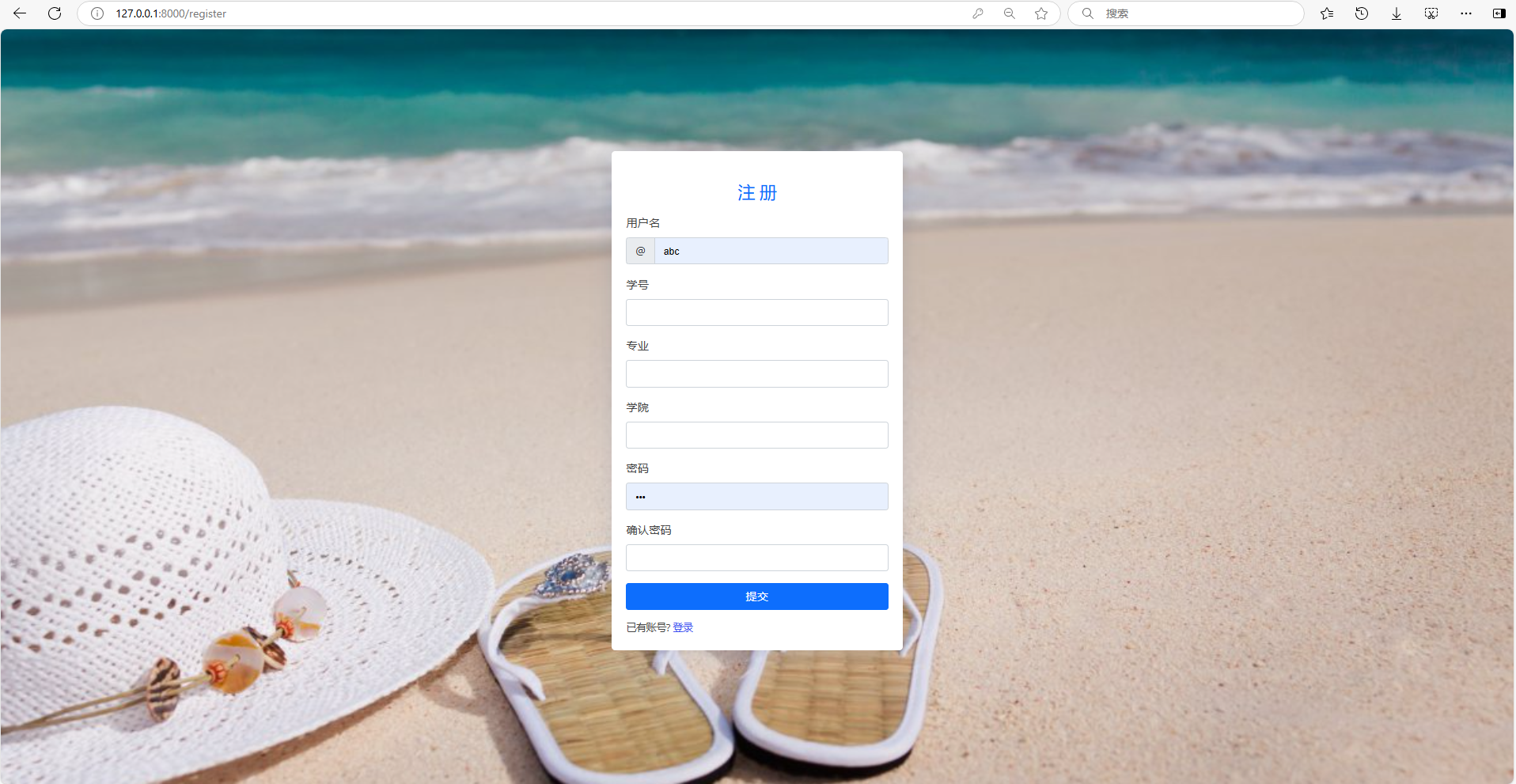Toggle the browser sidebar icon

click(x=1499, y=13)
